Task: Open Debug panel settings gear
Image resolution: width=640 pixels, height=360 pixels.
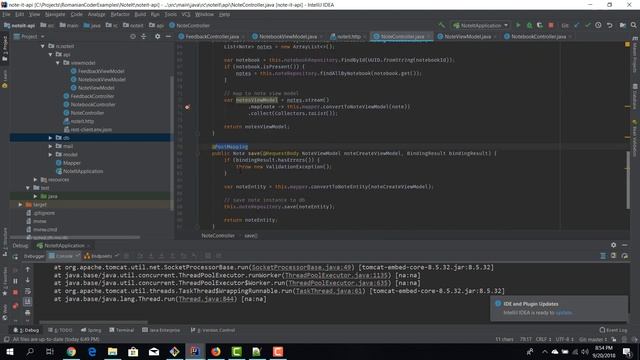Action: [x=613, y=245]
